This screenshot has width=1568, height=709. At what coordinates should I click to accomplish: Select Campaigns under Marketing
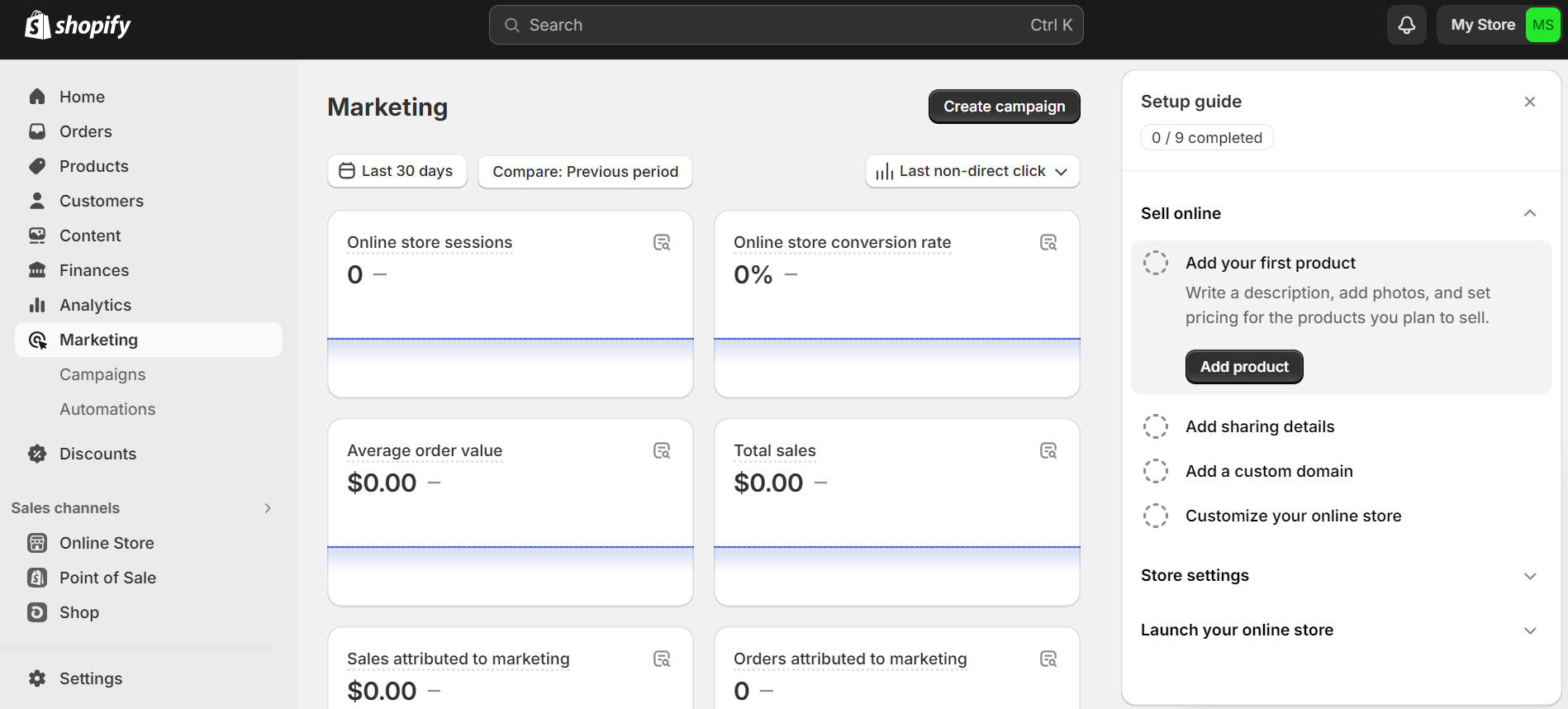[x=102, y=374]
